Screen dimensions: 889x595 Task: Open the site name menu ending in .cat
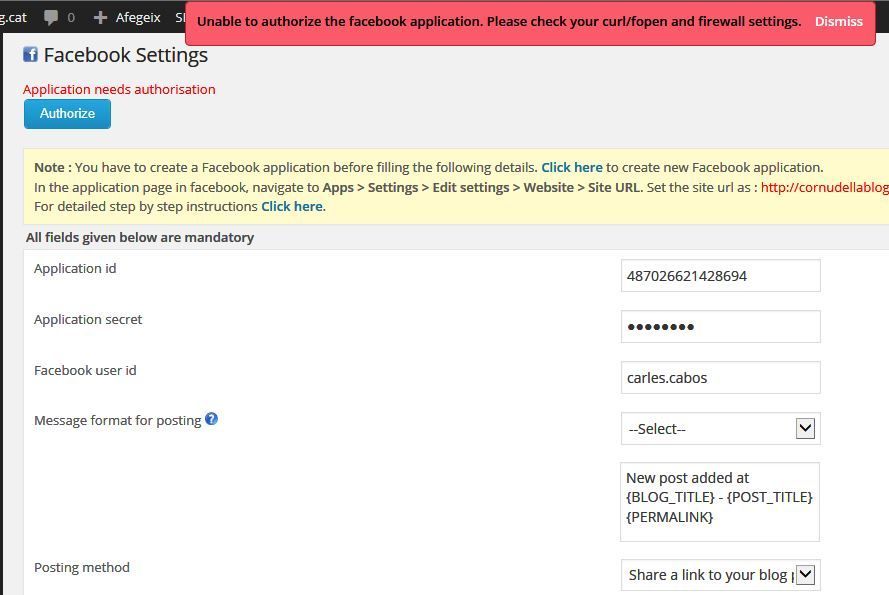pos(14,18)
